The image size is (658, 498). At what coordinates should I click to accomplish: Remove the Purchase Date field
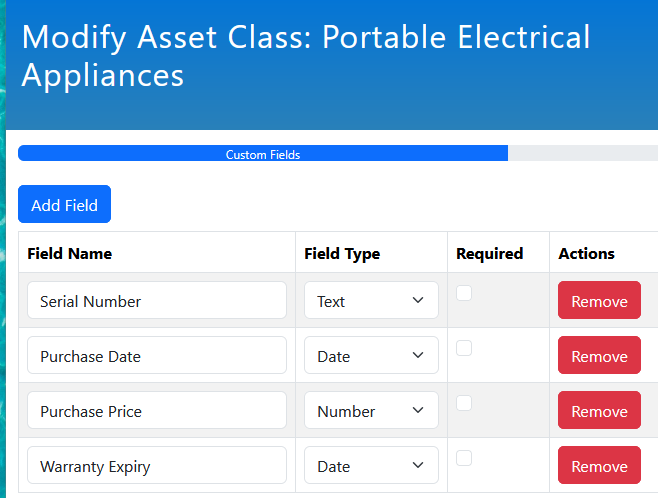599,356
